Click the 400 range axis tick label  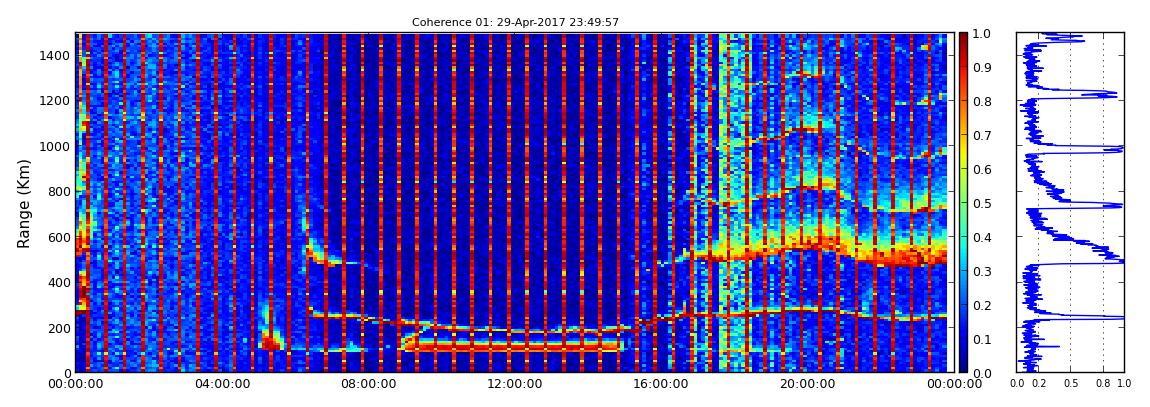coord(59,283)
